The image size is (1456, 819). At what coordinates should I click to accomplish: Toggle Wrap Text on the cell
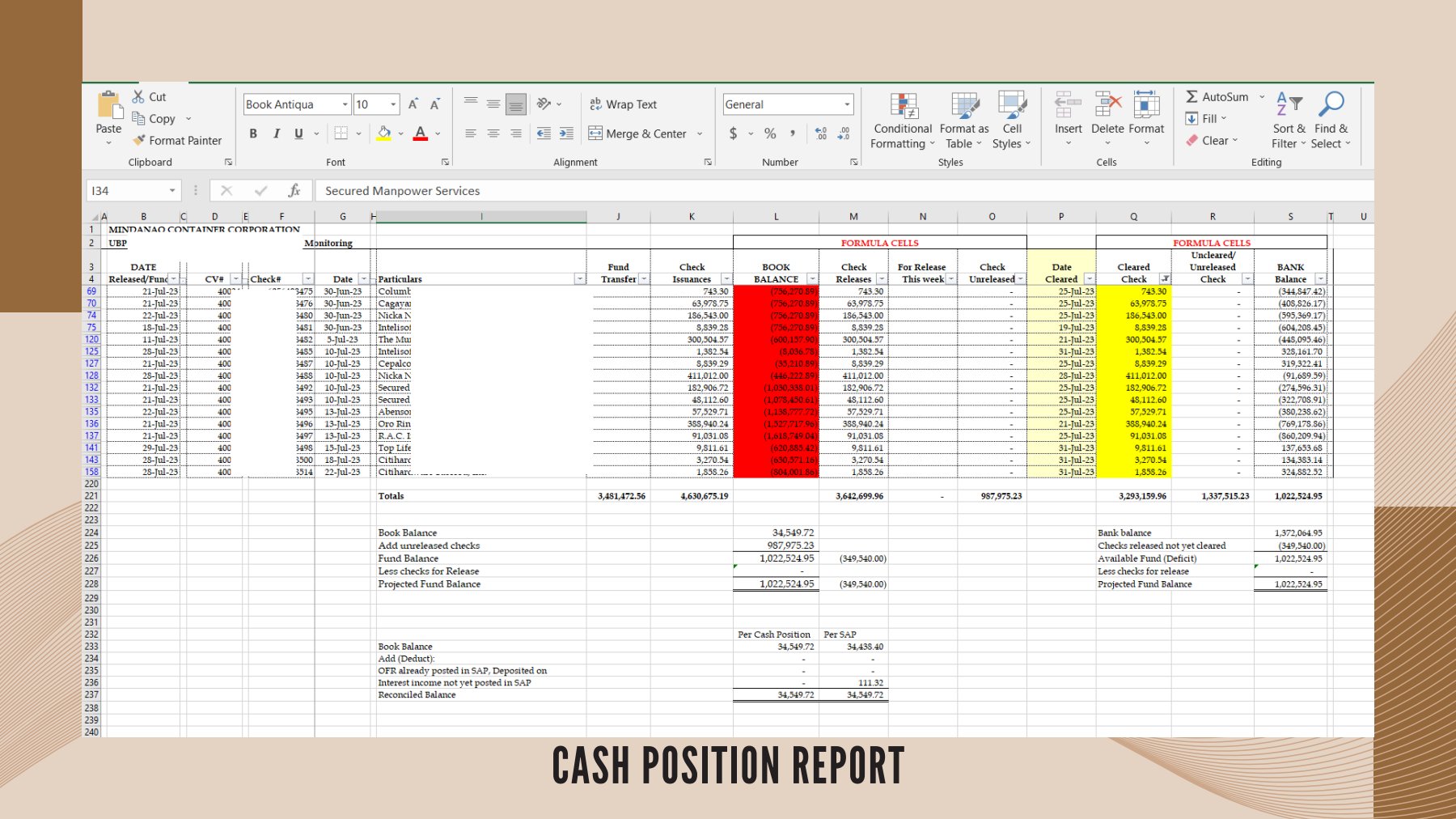623,104
